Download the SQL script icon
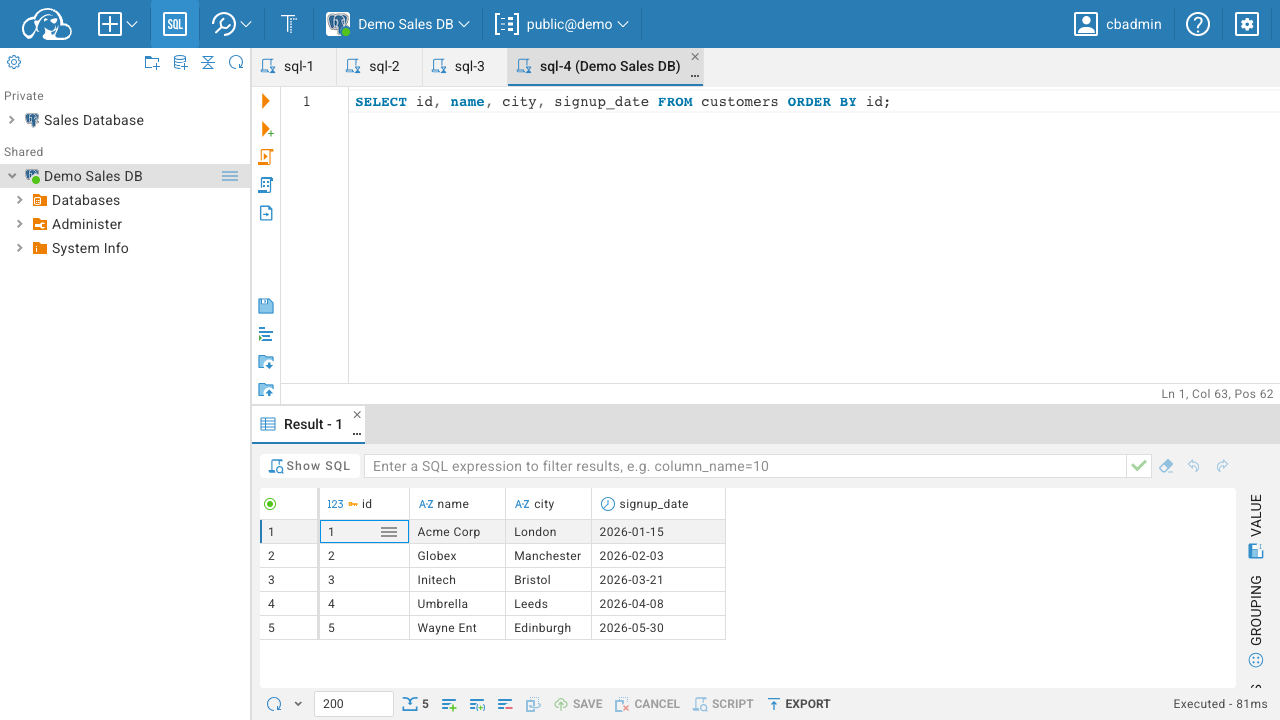1280x720 pixels. 266,362
